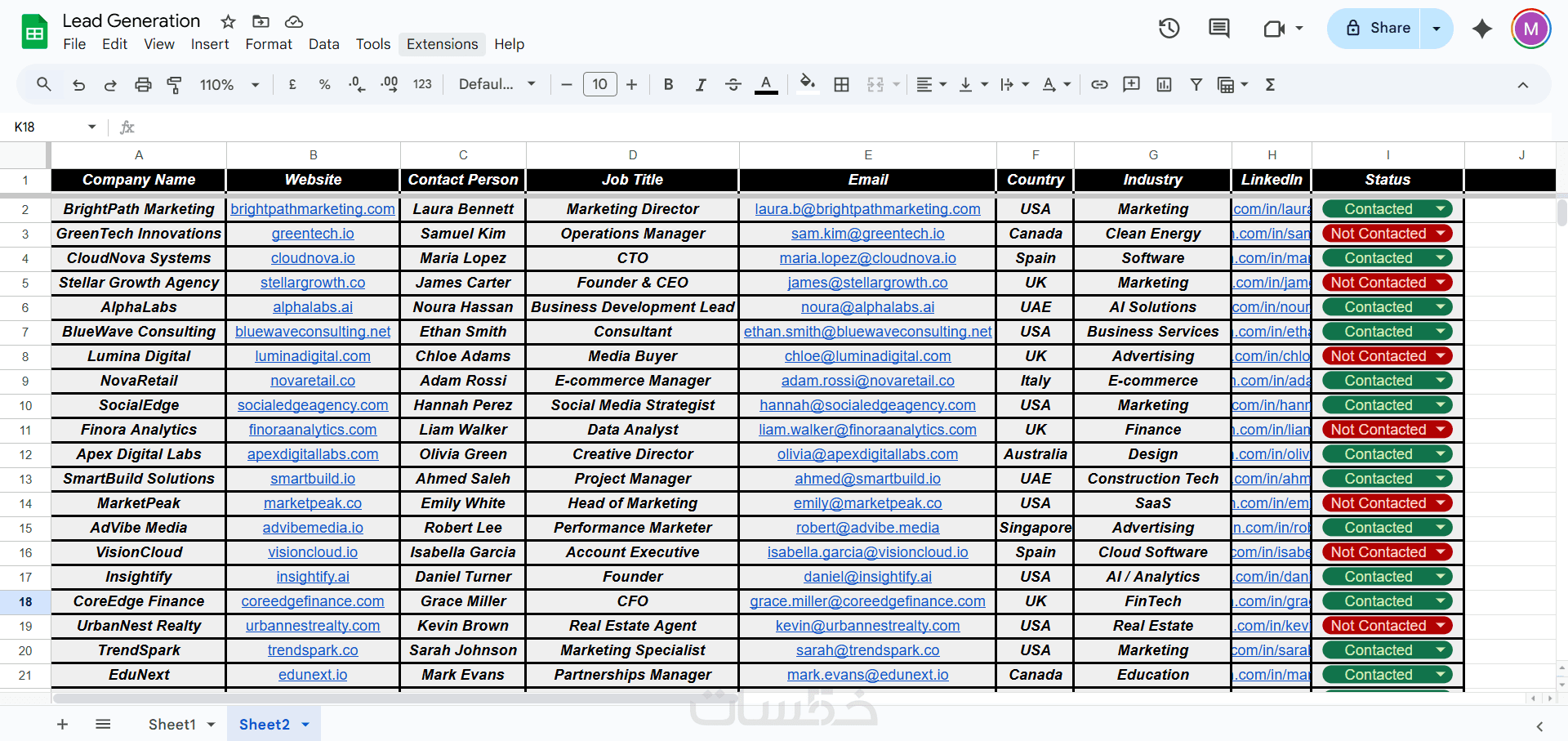The image size is (1568, 741).
Task: Change GreenTech Innovations status dropdown
Action: point(1441,234)
